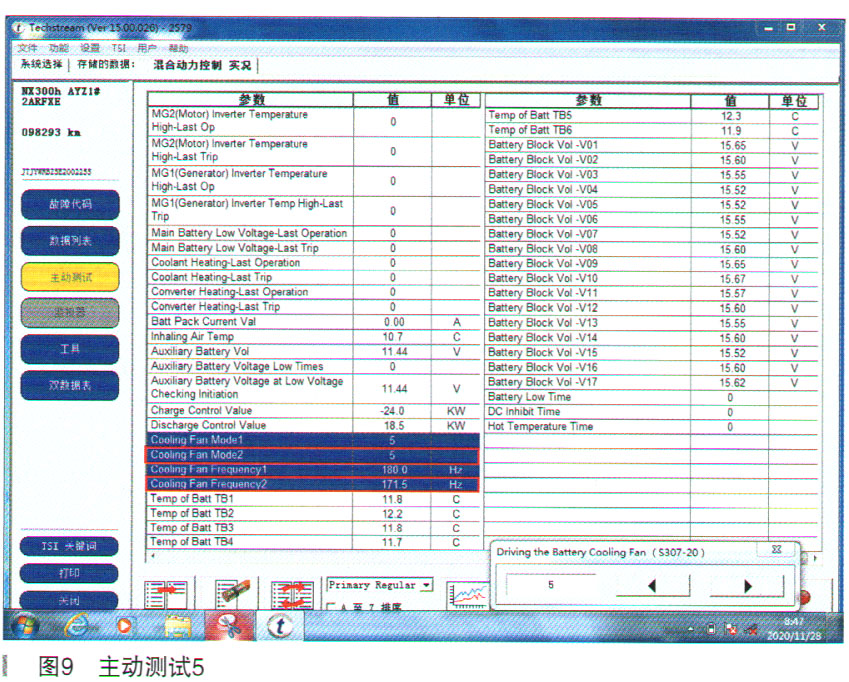Select the Cooling Fan Mode2 row
Viewport: 849px width, 682px height.
(313, 455)
